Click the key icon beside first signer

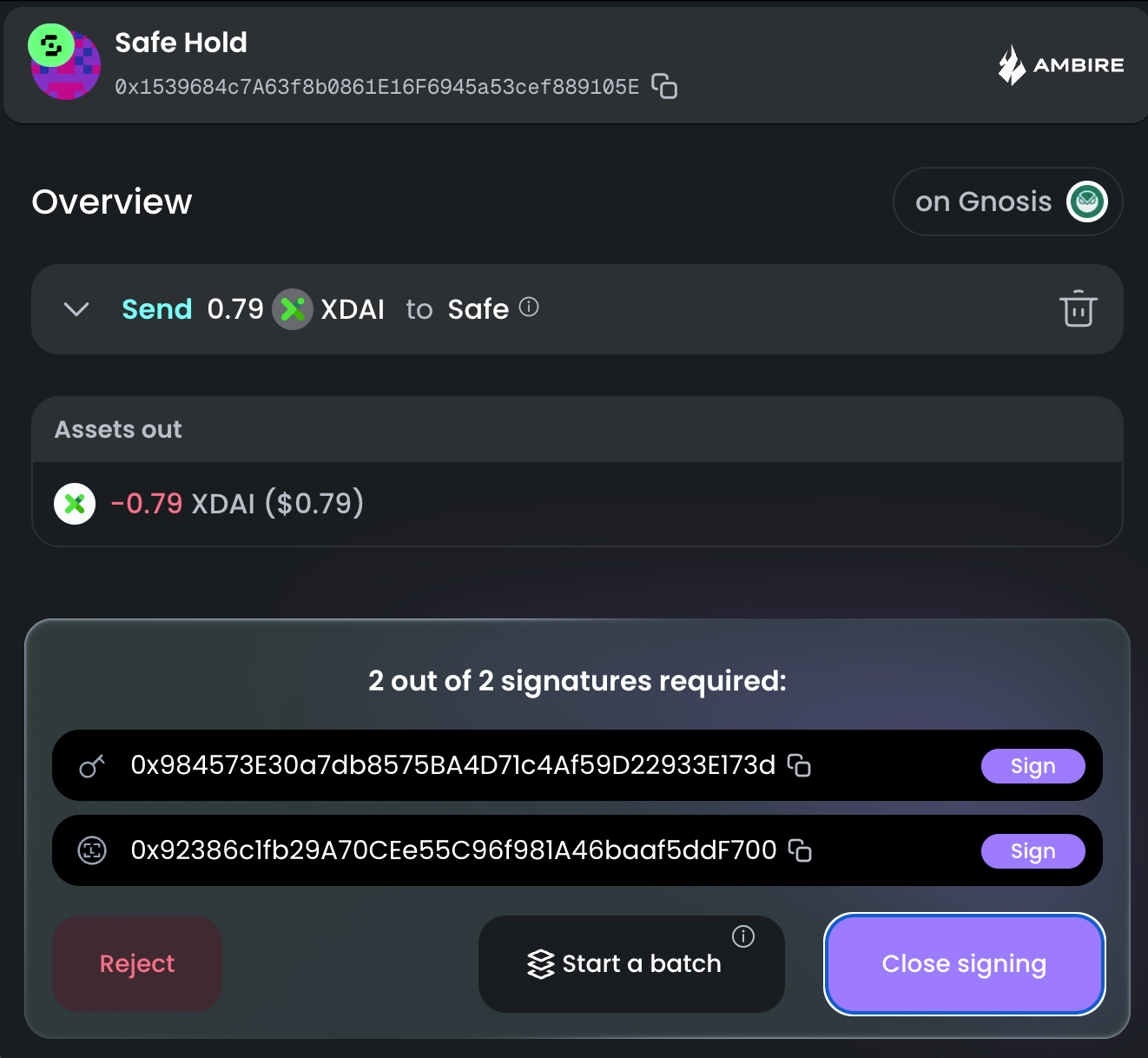click(91, 765)
